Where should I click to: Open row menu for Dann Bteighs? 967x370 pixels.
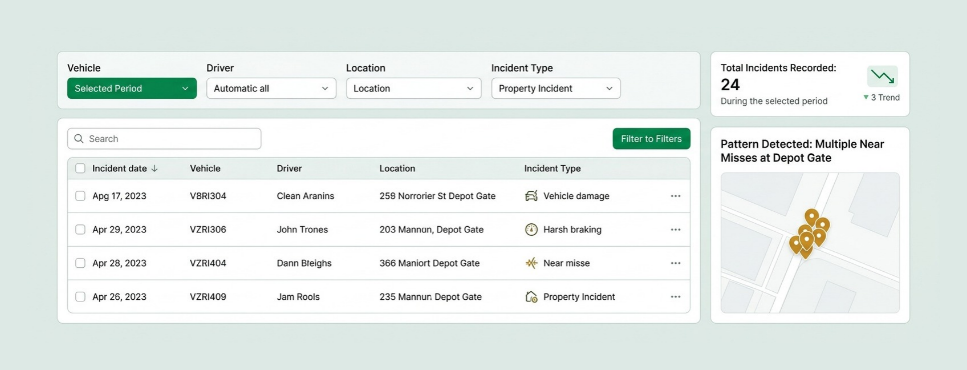click(675, 263)
